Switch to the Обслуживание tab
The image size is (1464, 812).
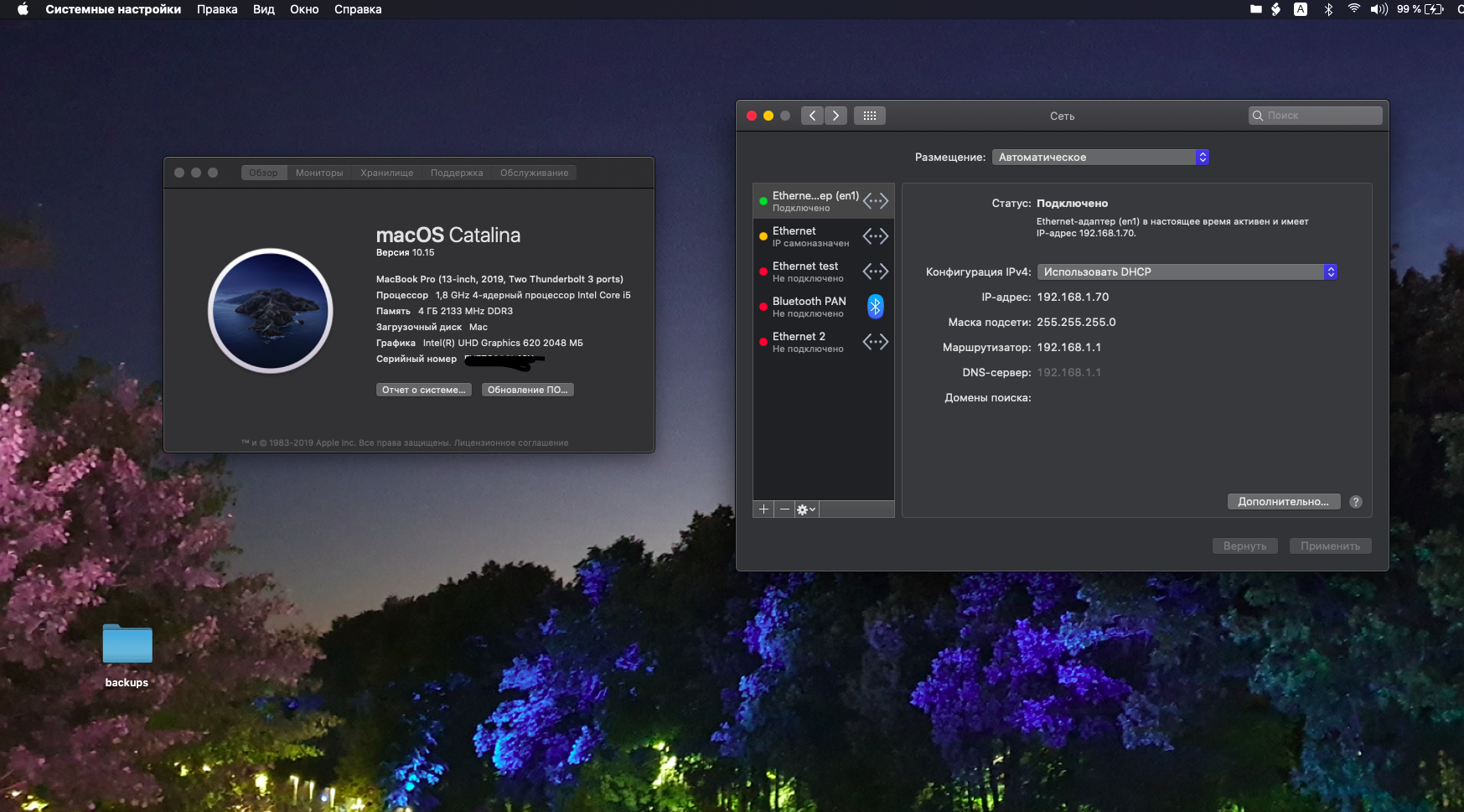pos(535,173)
